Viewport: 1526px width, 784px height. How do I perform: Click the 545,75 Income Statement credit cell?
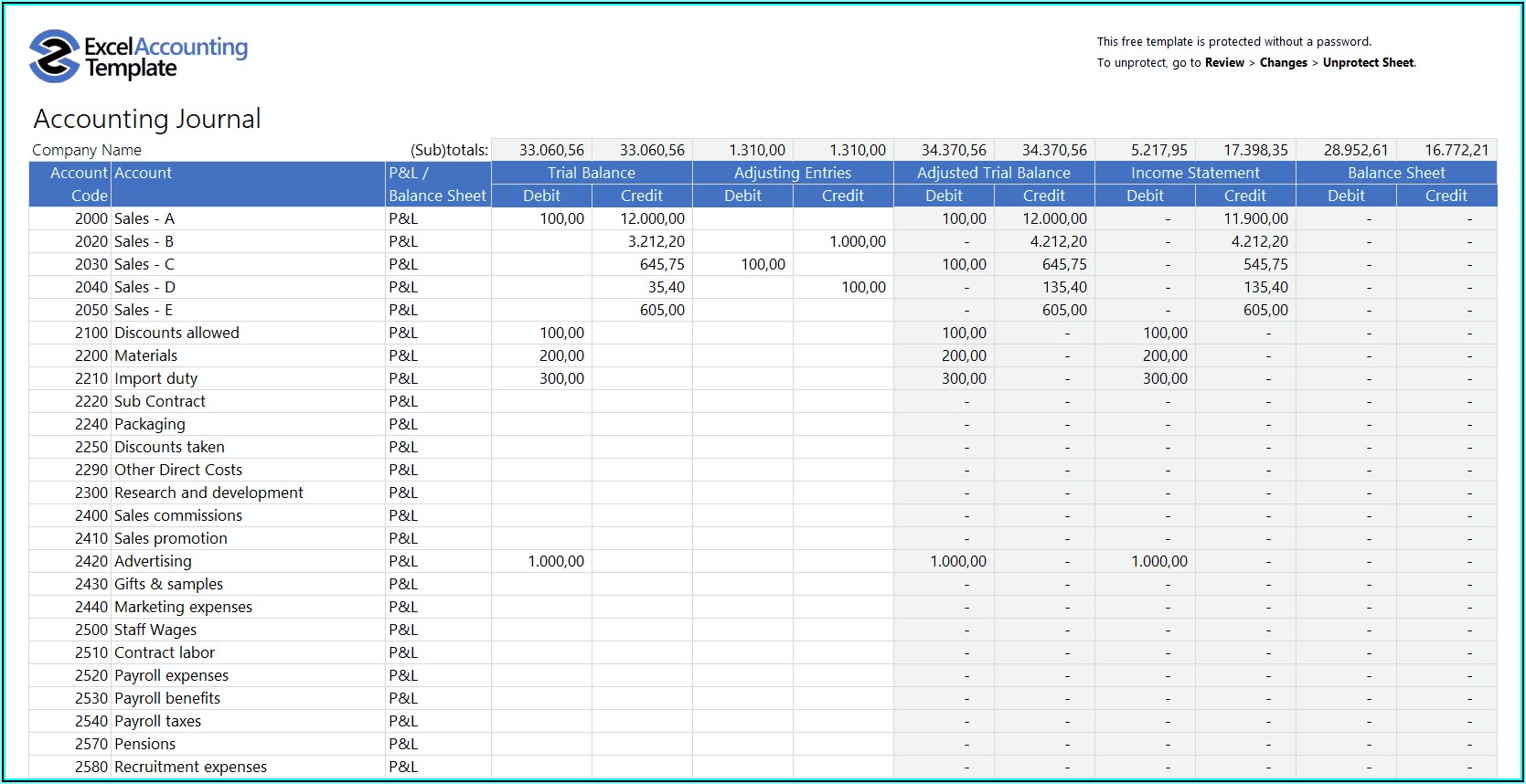pos(1265,264)
